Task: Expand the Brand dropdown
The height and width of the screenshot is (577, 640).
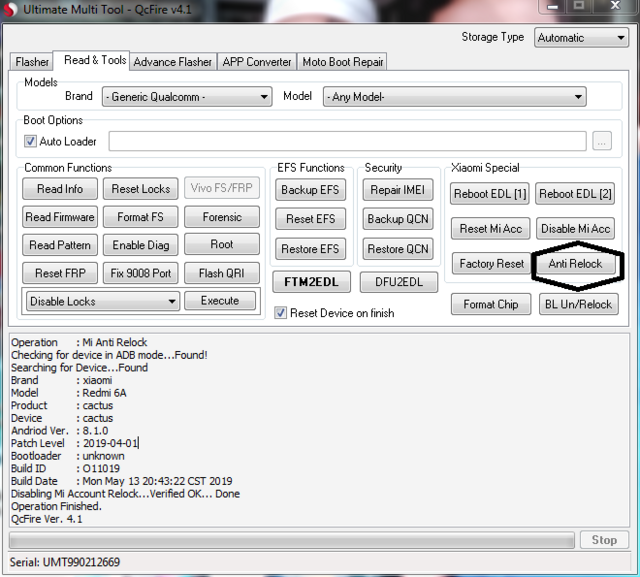Action: pos(187,97)
